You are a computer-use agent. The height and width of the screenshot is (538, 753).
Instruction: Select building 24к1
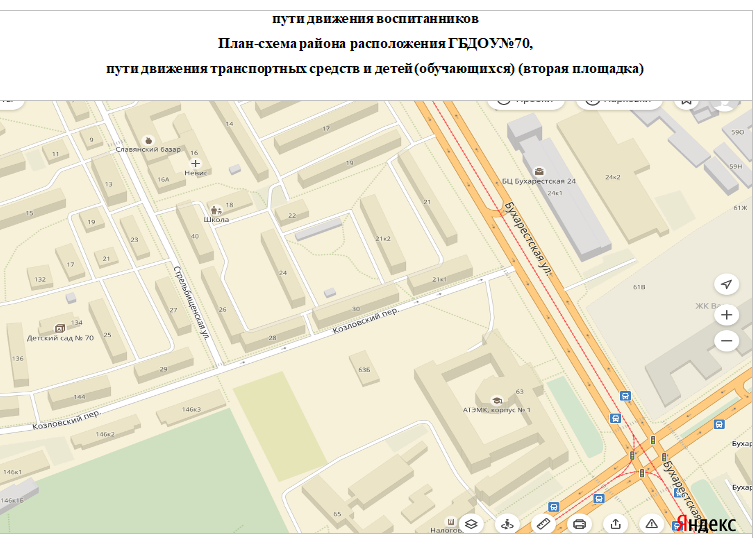pos(555,193)
